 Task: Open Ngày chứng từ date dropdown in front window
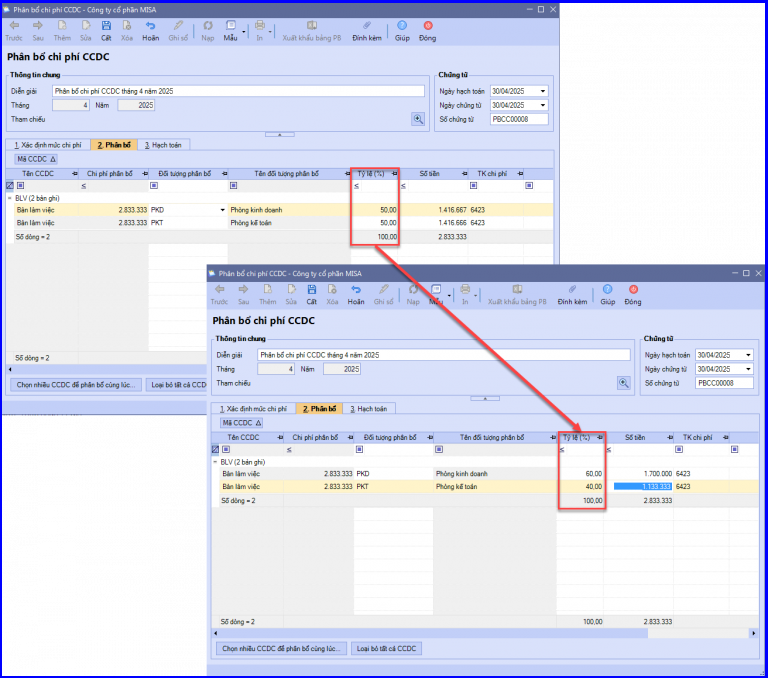pos(748,369)
